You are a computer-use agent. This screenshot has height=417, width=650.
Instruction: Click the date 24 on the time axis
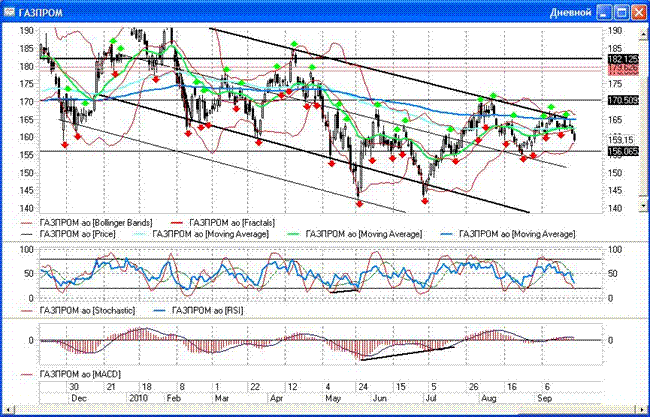tap(364, 387)
